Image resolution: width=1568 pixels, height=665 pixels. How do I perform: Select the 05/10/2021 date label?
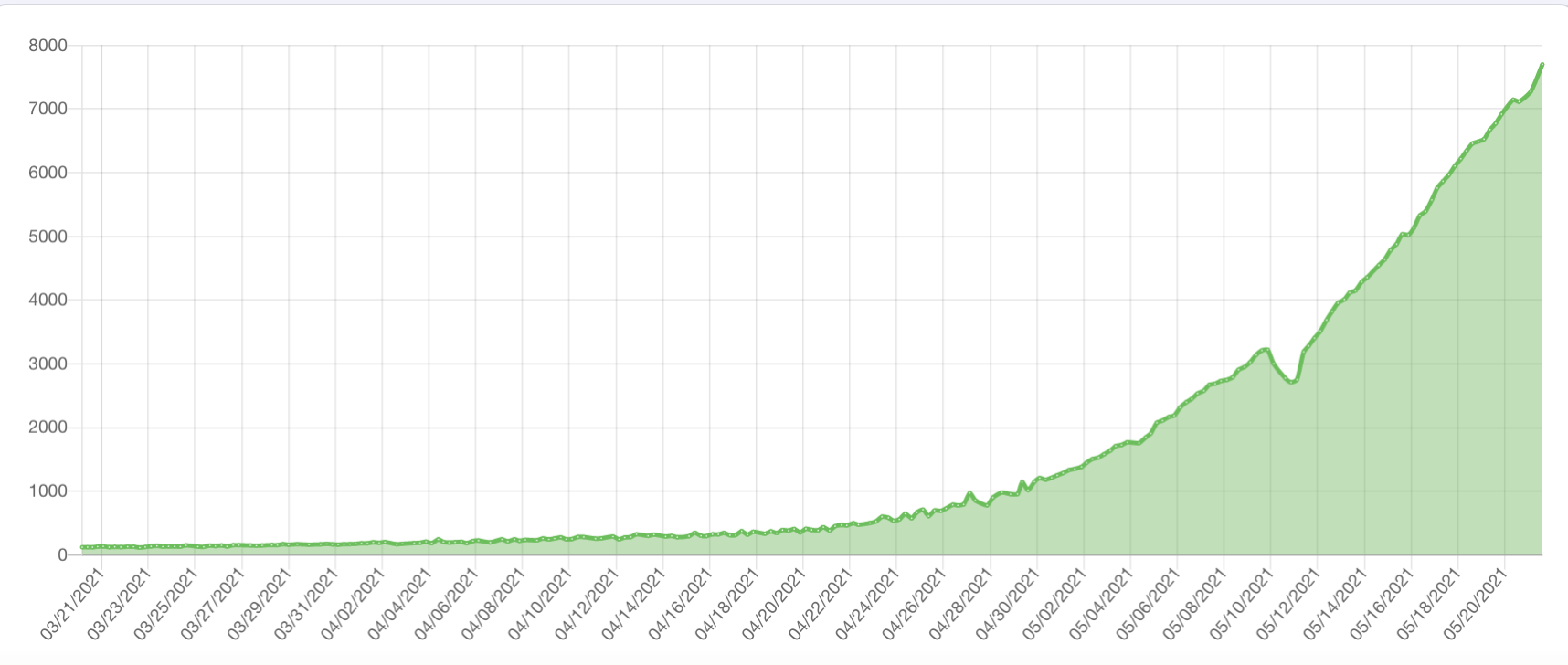point(1245,603)
